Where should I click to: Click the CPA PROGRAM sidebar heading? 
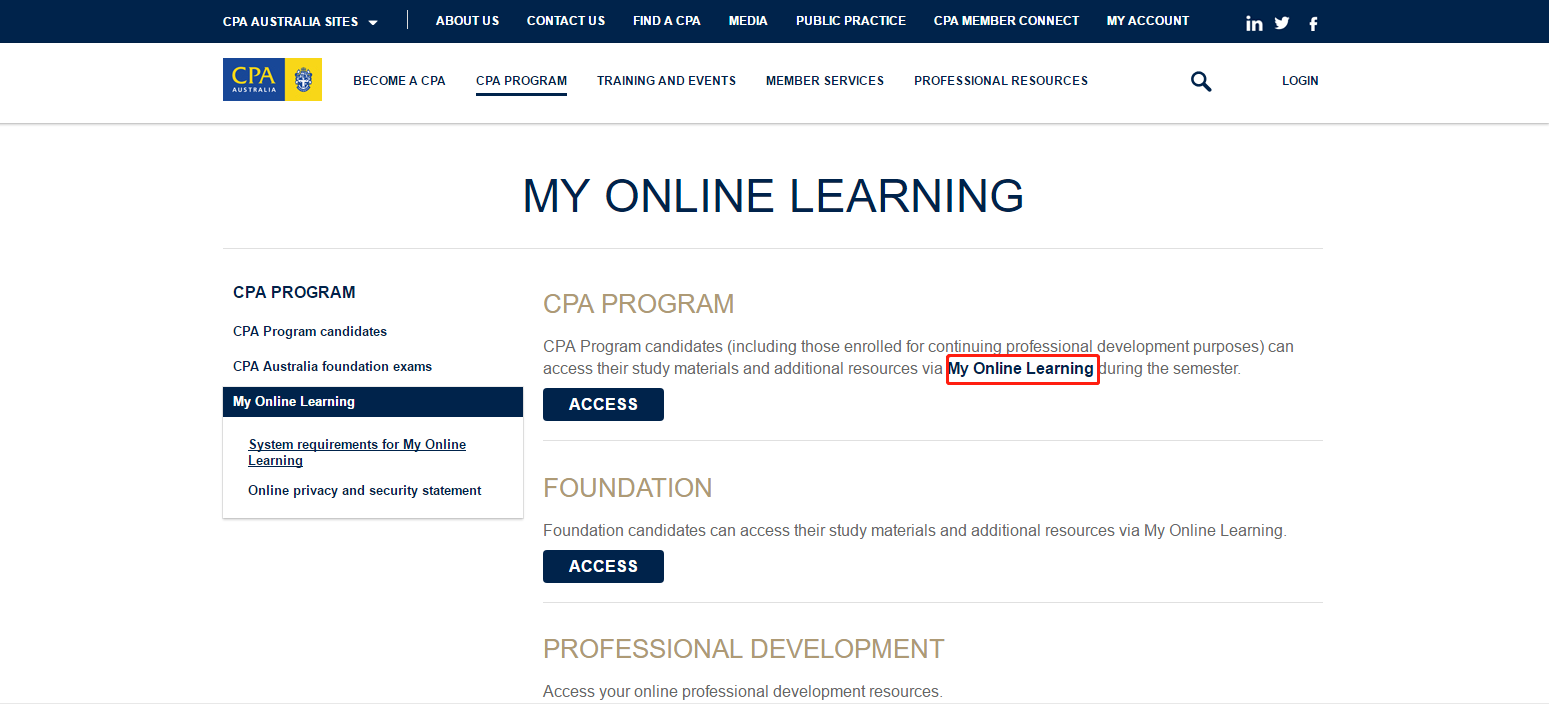click(294, 293)
